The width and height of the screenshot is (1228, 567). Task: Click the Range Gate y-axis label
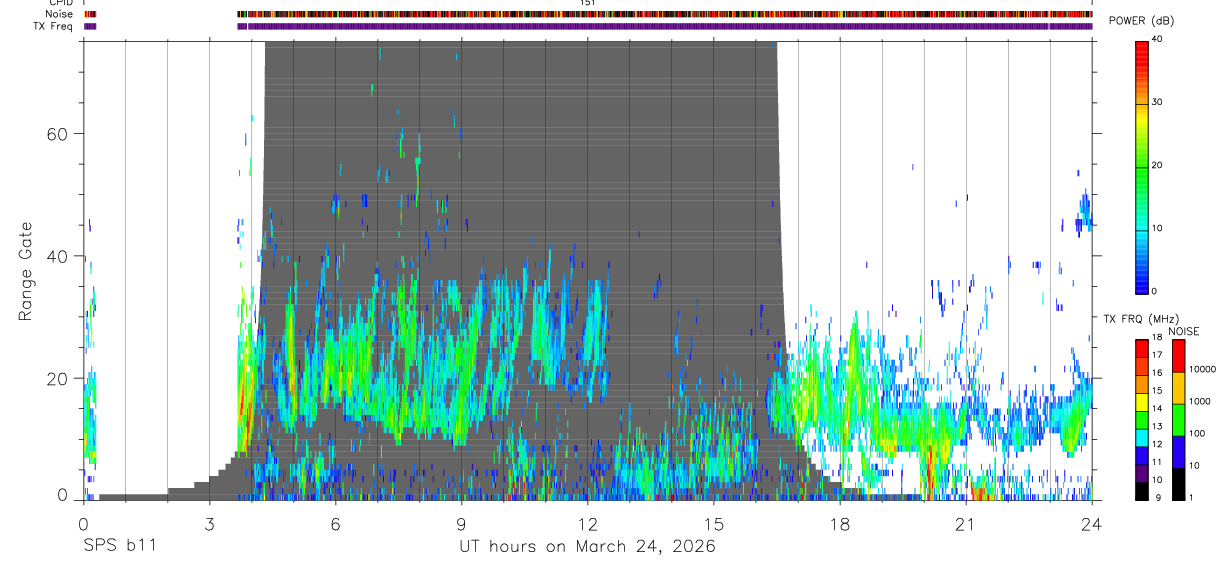point(25,270)
